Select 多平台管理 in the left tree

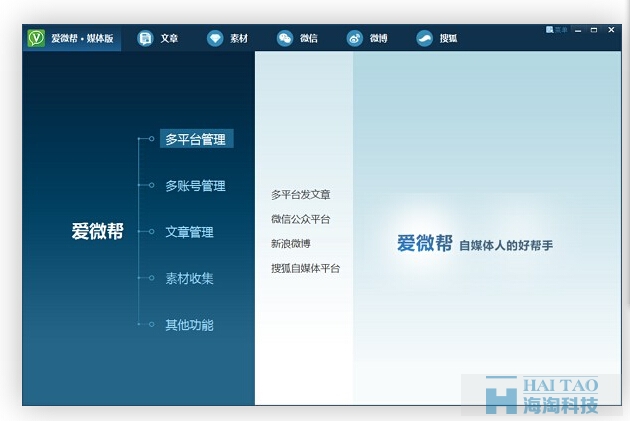tap(196, 139)
